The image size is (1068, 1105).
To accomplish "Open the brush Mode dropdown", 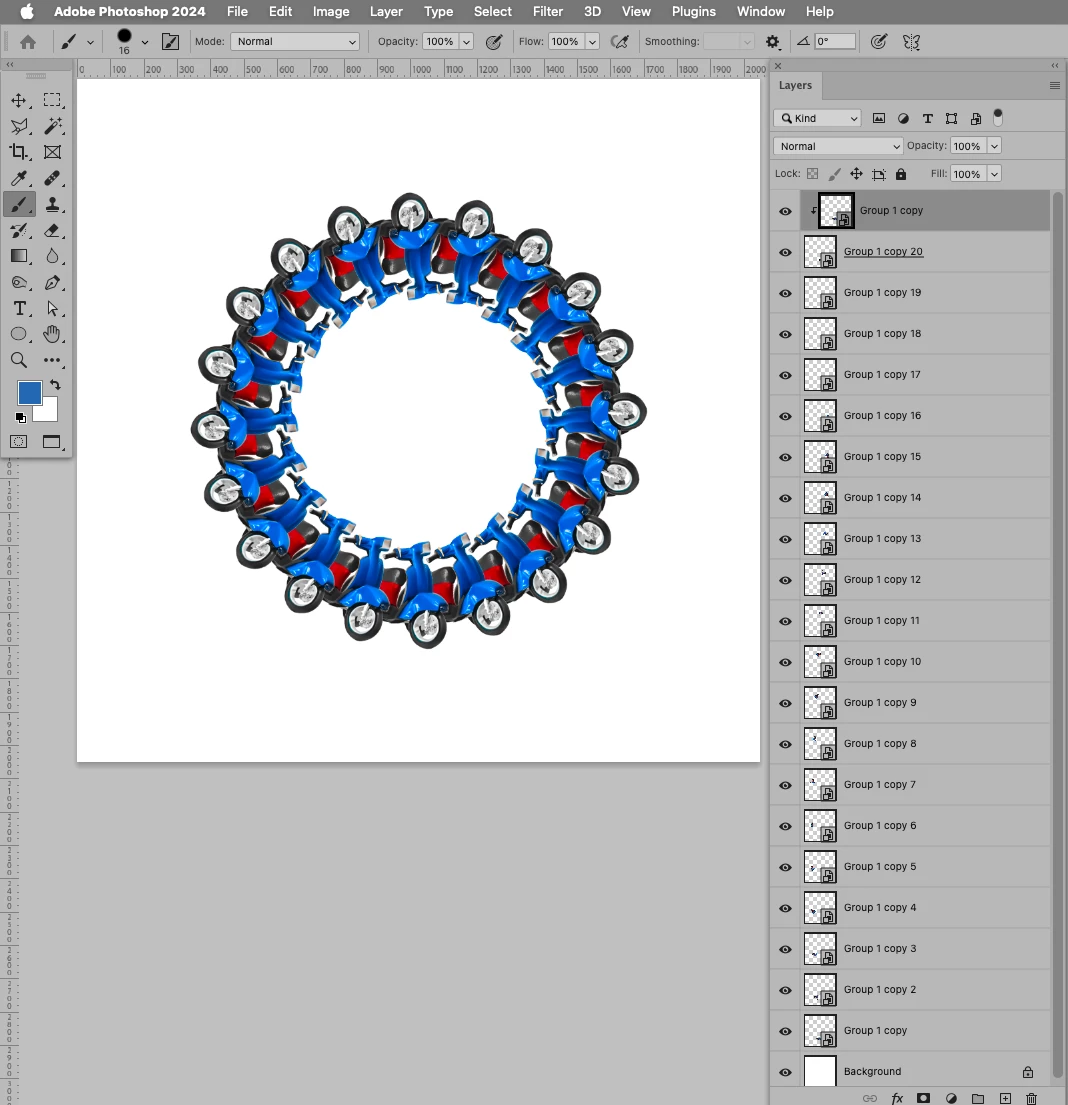I will (x=295, y=42).
